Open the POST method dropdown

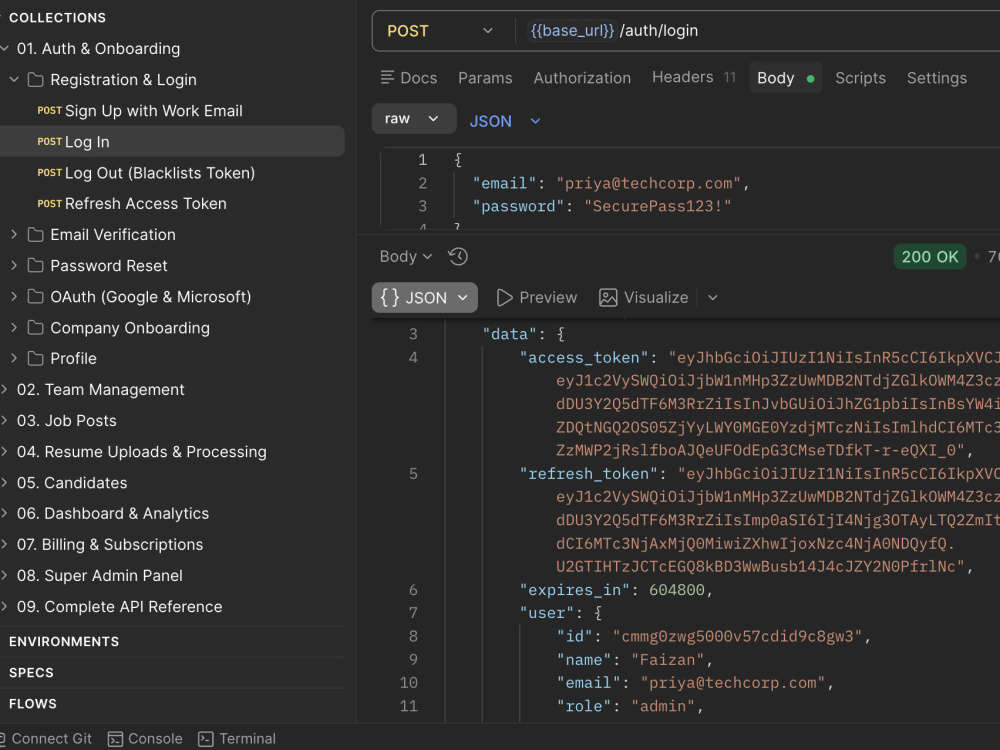pyautogui.click(x=440, y=31)
